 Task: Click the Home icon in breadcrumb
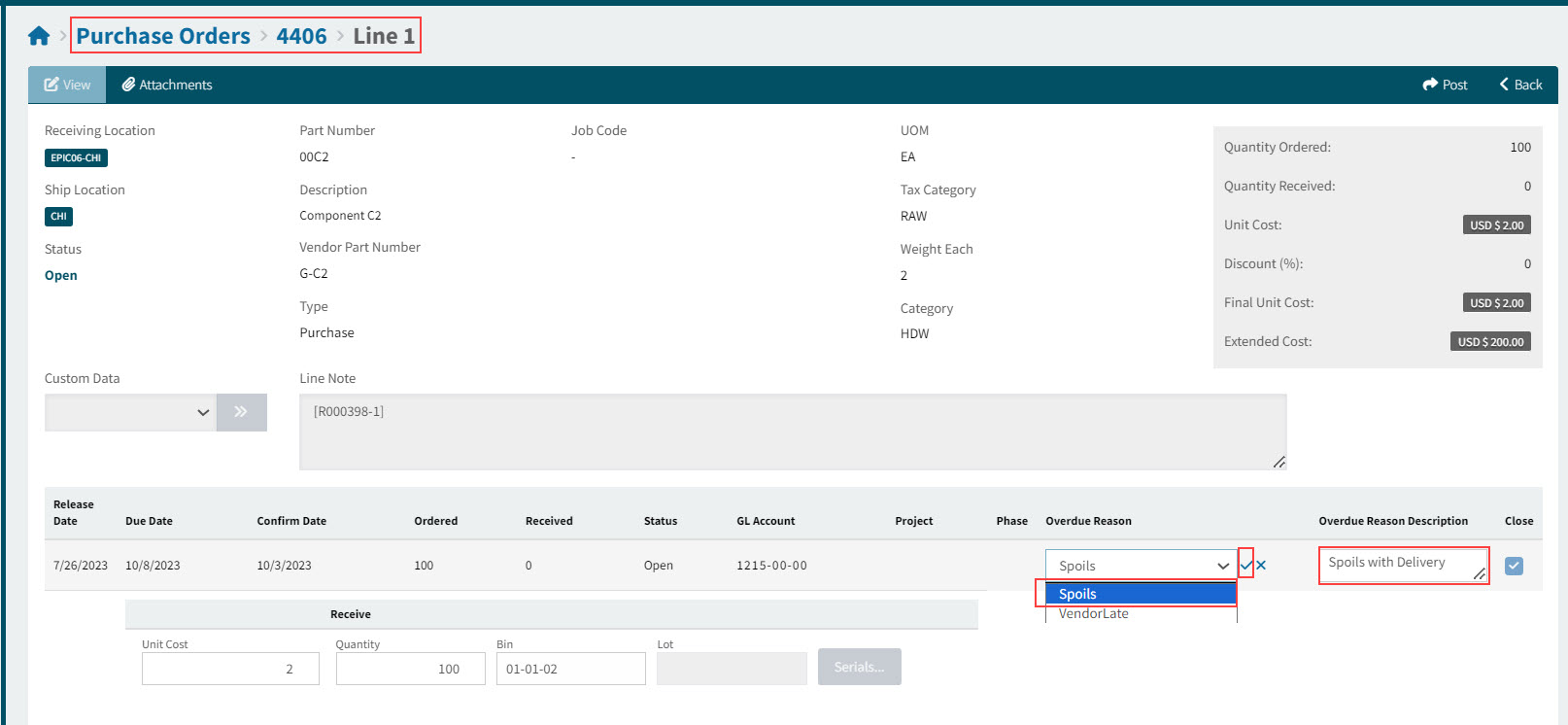click(39, 36)
